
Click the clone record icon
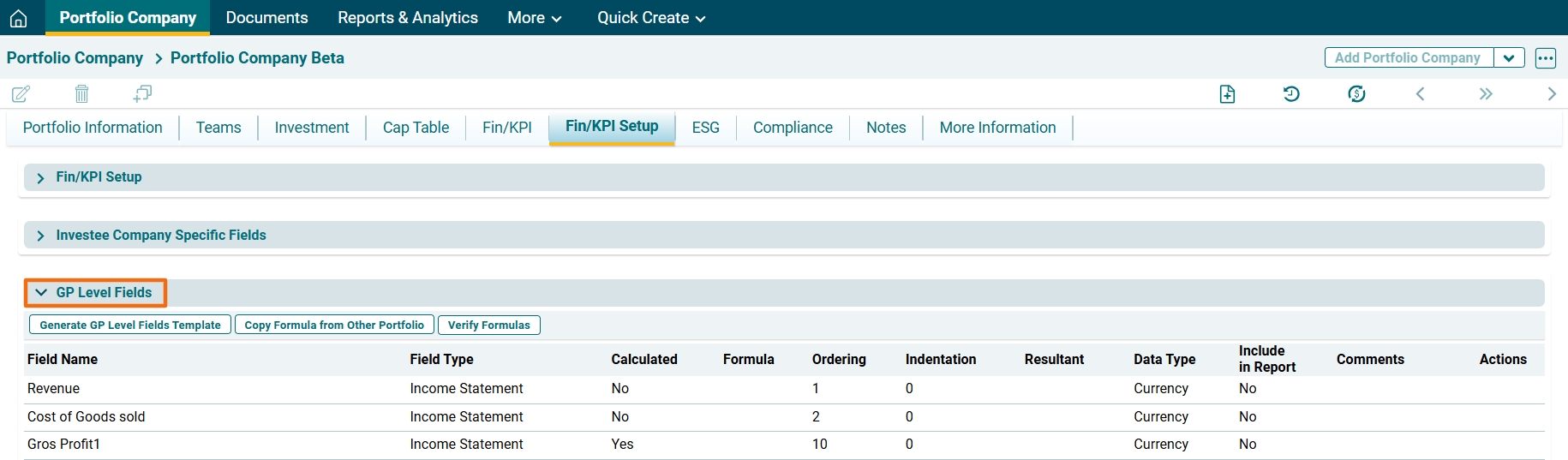[x=142, y=93]
